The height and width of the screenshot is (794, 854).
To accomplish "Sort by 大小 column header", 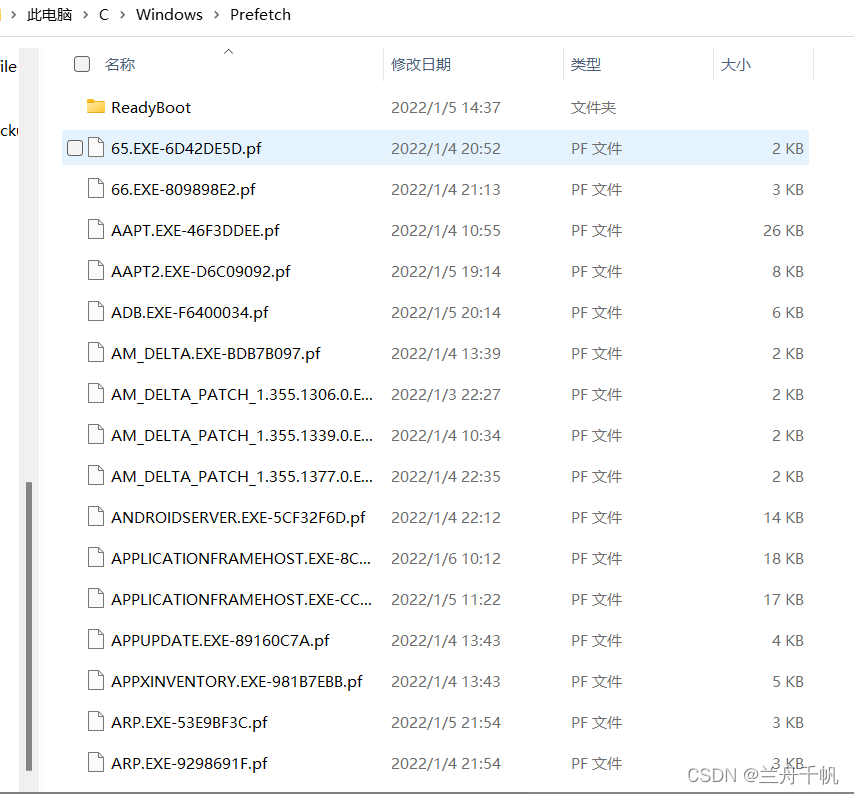I will coord(735,65).
